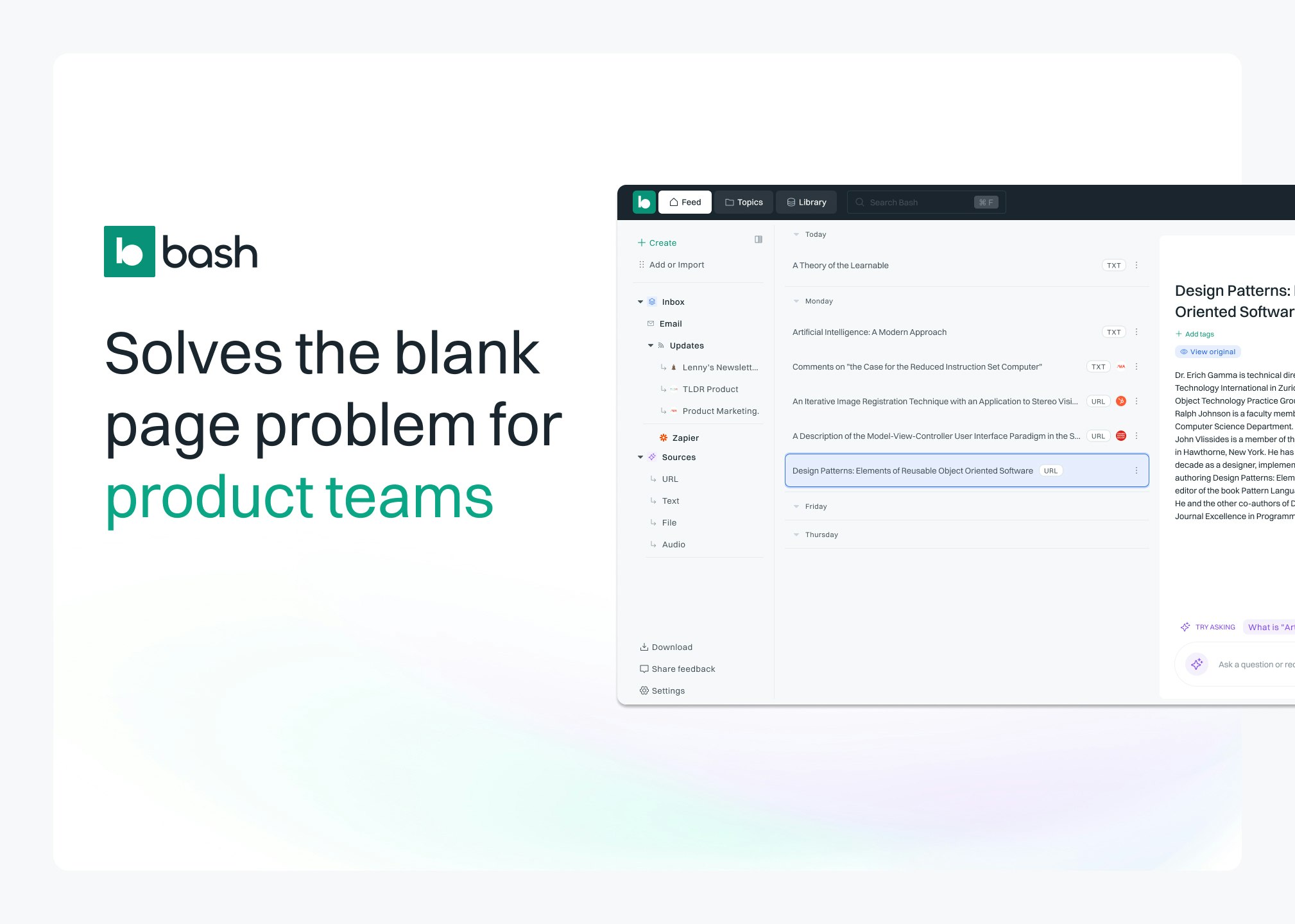Select the Library tab
Screen dimensions: 1295x924
pos(808,202)
